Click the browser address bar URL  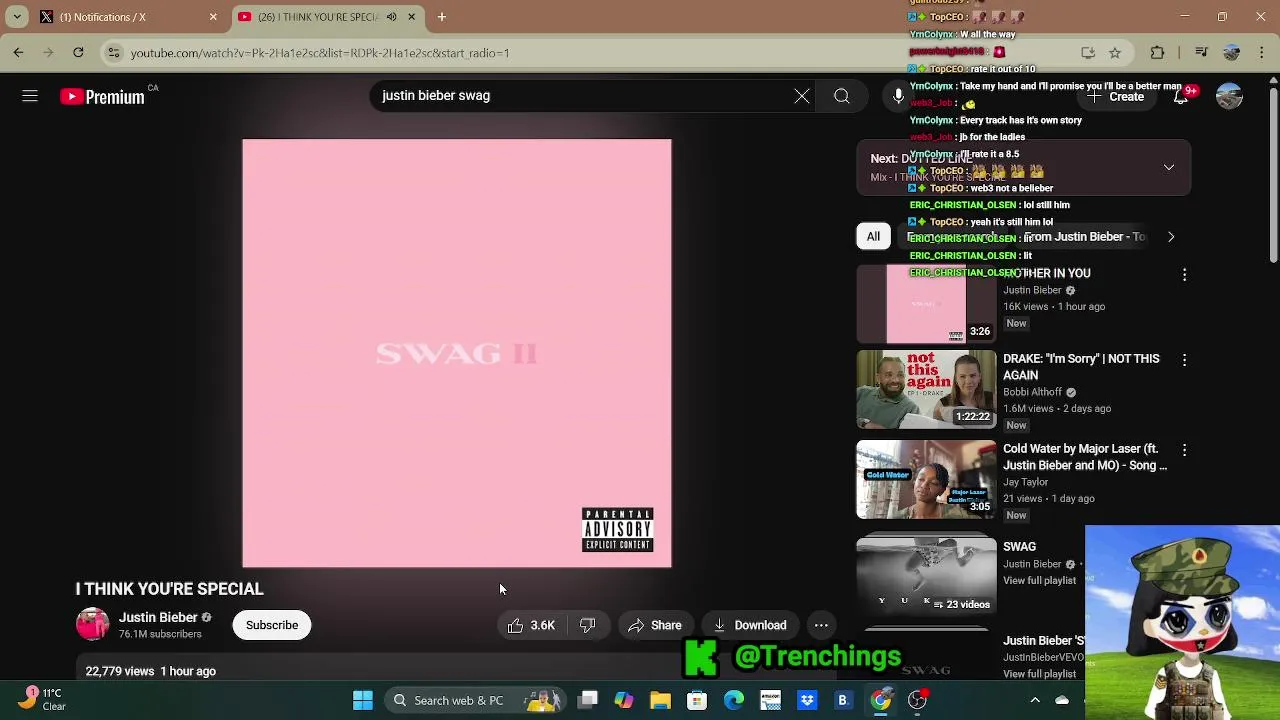tap(320, 53)
